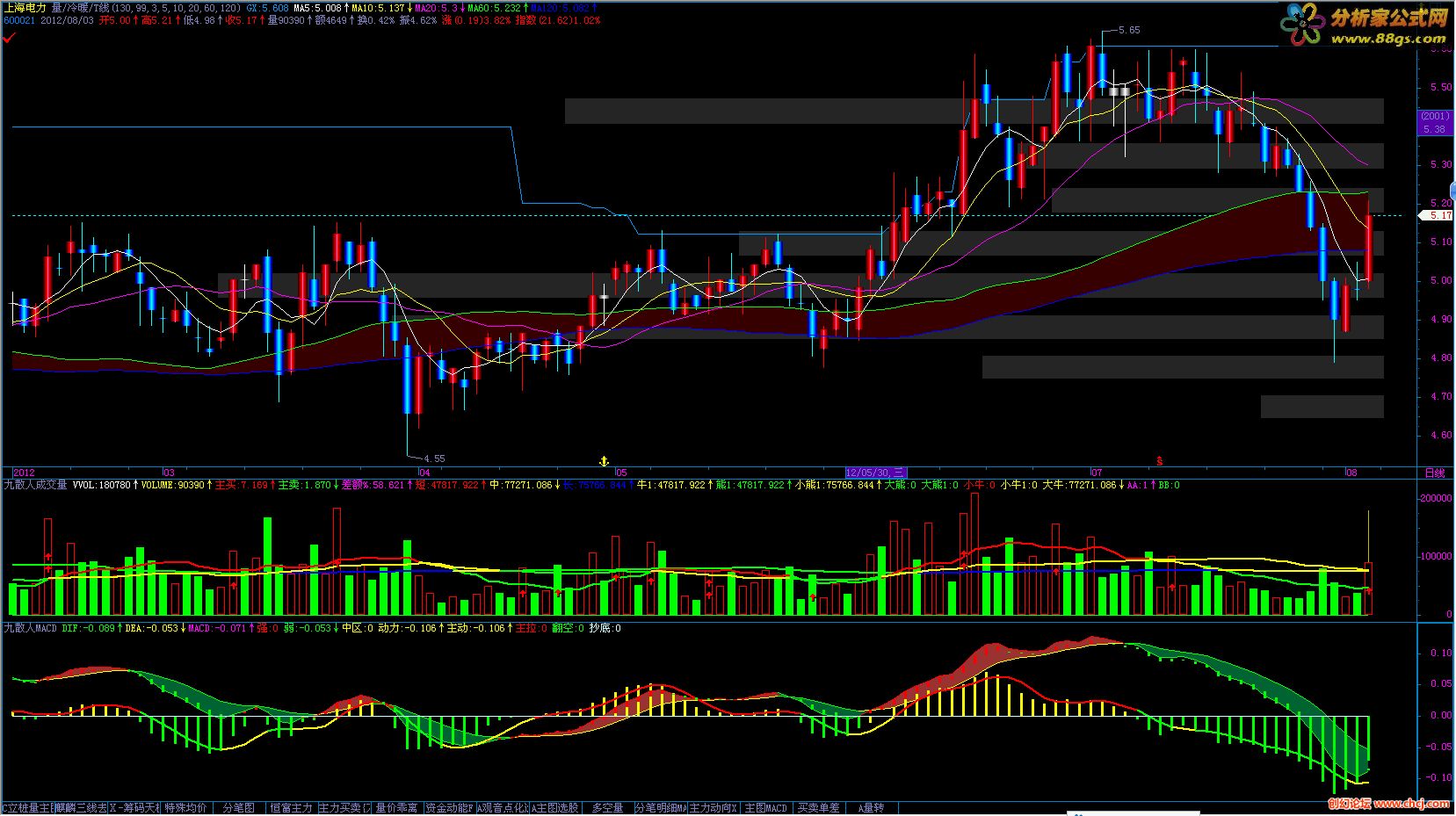Click the 5.65 high price annotation
This screenshot has height=816, width=1456.
click(x=1129, y=30)
